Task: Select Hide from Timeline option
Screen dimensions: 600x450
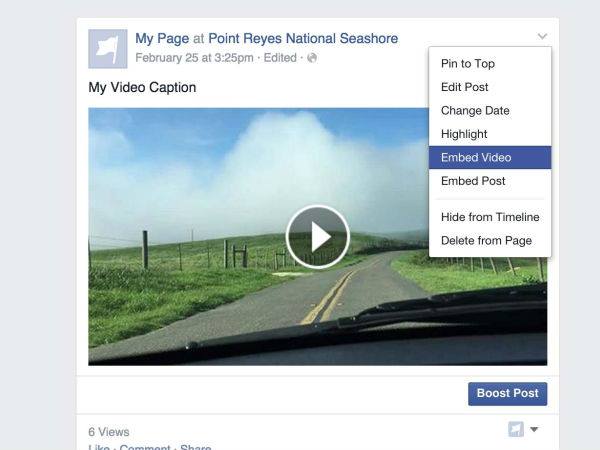Action: (x=490, y=217)
